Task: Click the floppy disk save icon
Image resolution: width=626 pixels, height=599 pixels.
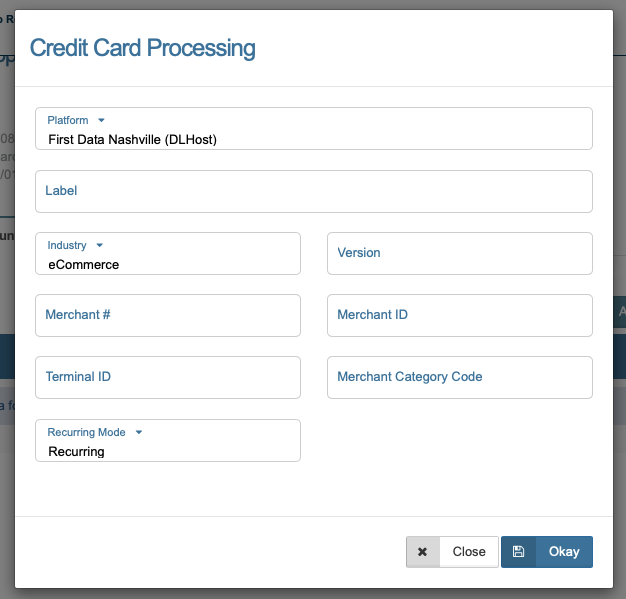Action: point(518,552)
